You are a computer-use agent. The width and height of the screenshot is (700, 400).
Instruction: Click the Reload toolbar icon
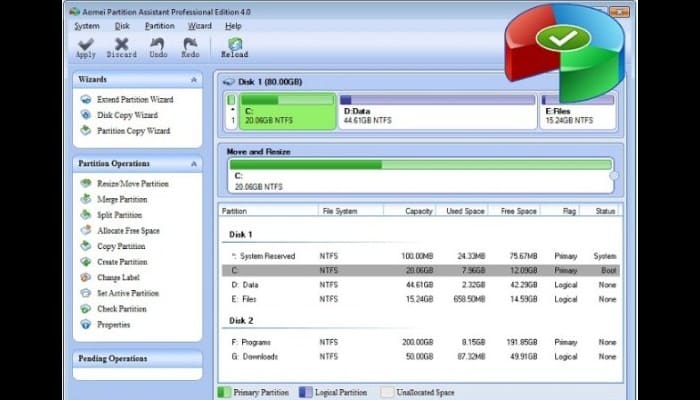click(235, 44)
